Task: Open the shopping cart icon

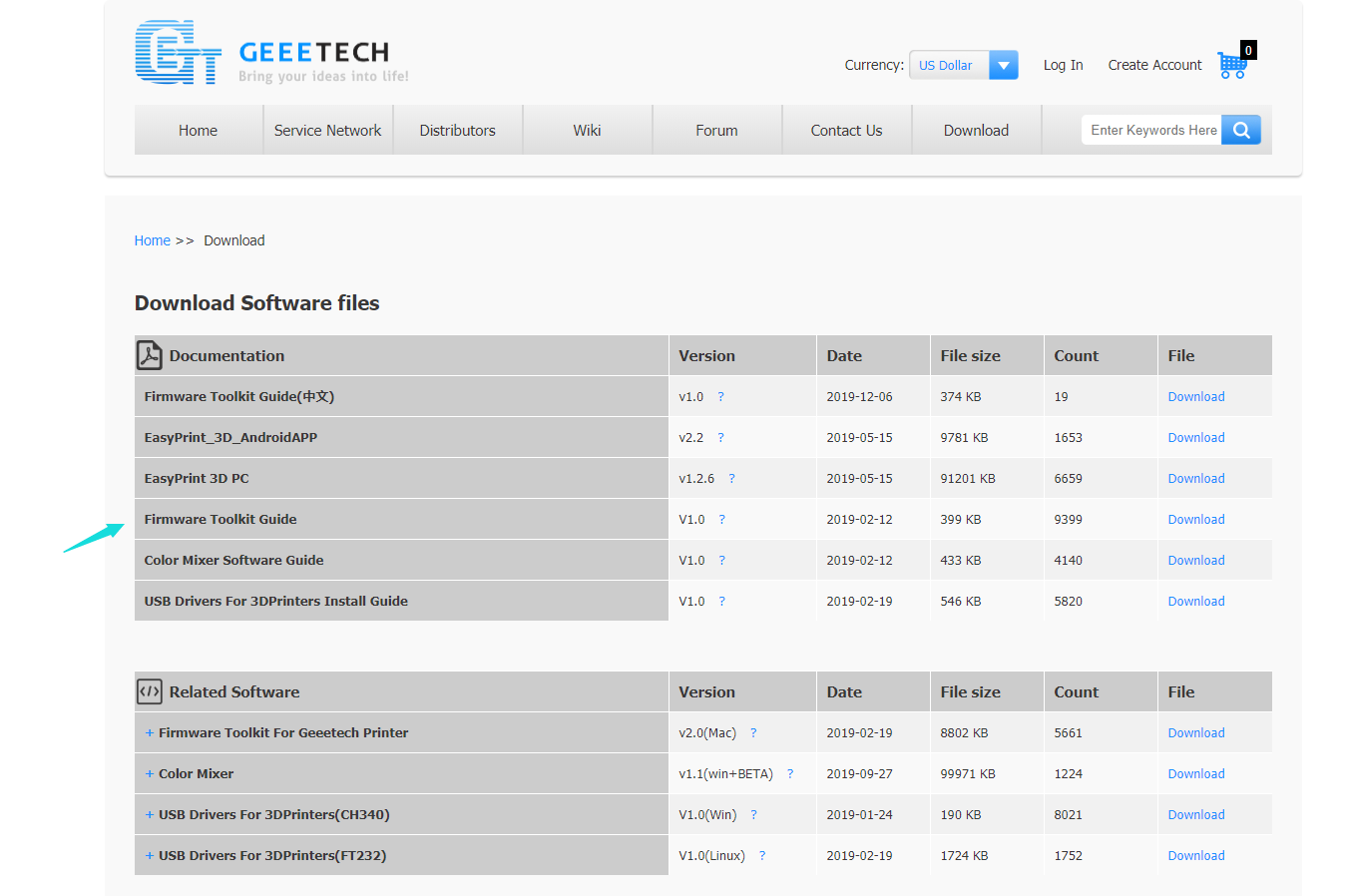Action: coord(1232,65)
